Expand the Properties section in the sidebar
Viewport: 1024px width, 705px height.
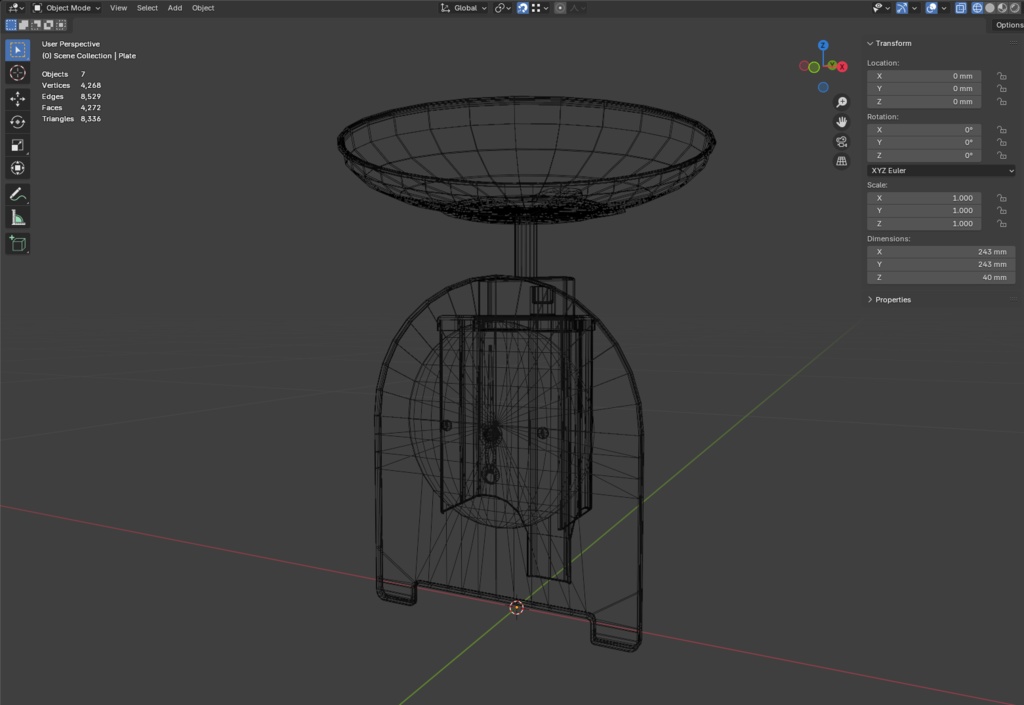[x=892, y=300]
